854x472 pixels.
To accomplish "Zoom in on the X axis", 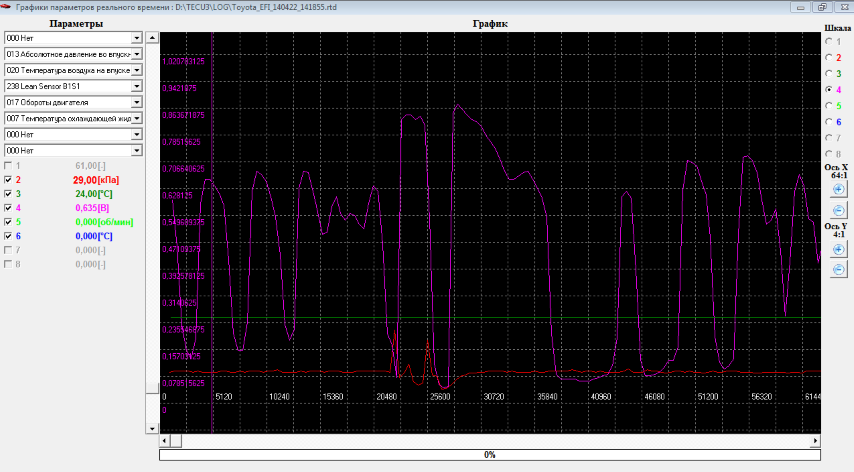I will (838, 191).
